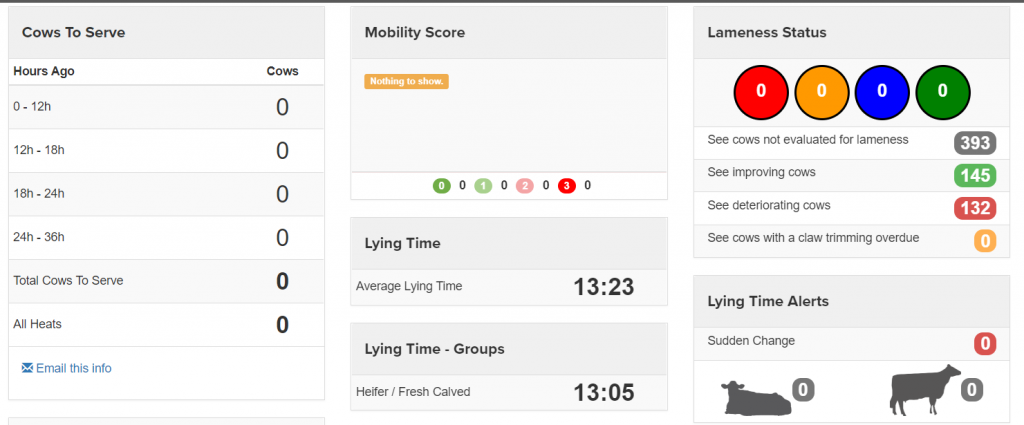Select the blue lameness status circle
Screen dimensions: 1024x425
click(x=881, y=91)
